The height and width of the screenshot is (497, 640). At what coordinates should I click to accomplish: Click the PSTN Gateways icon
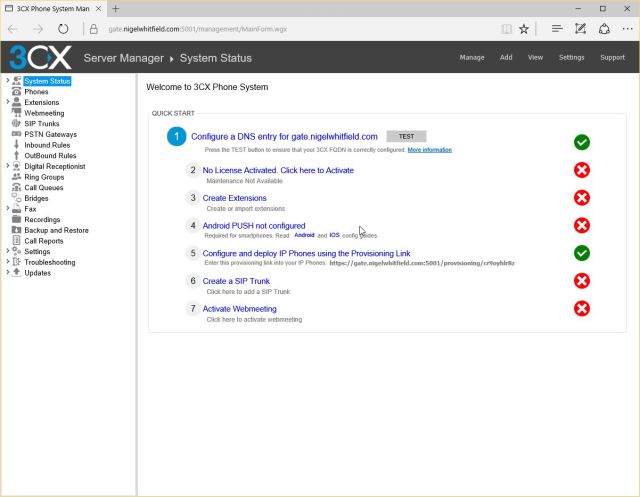pos(16,134)
